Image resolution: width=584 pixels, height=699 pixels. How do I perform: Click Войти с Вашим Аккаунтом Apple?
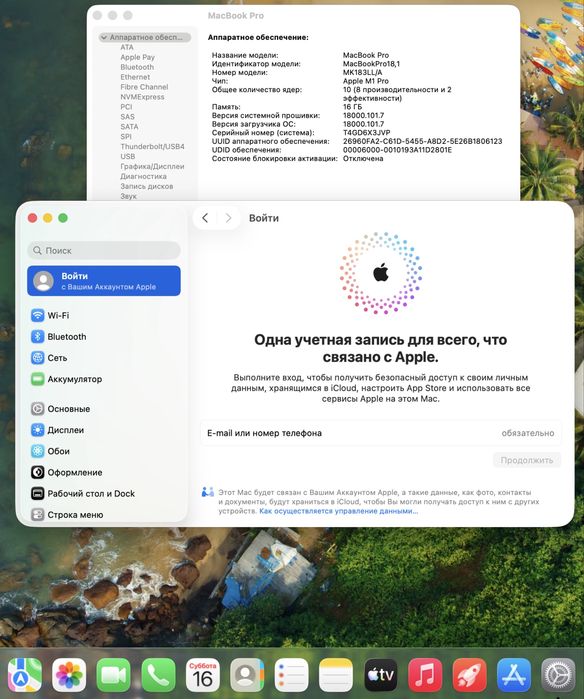(x=104, y=281)
